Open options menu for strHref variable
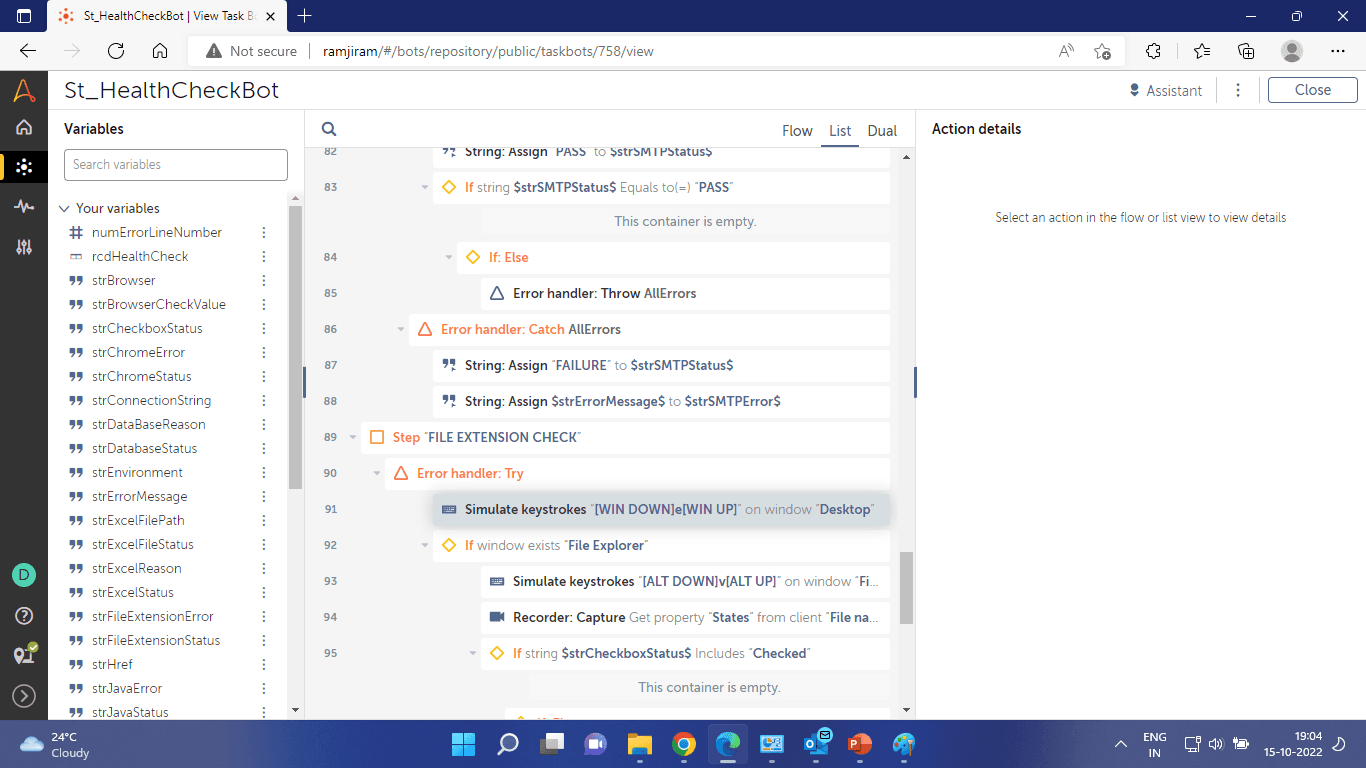The width and height of the screenshot is (1366, 768). (264, 664)
